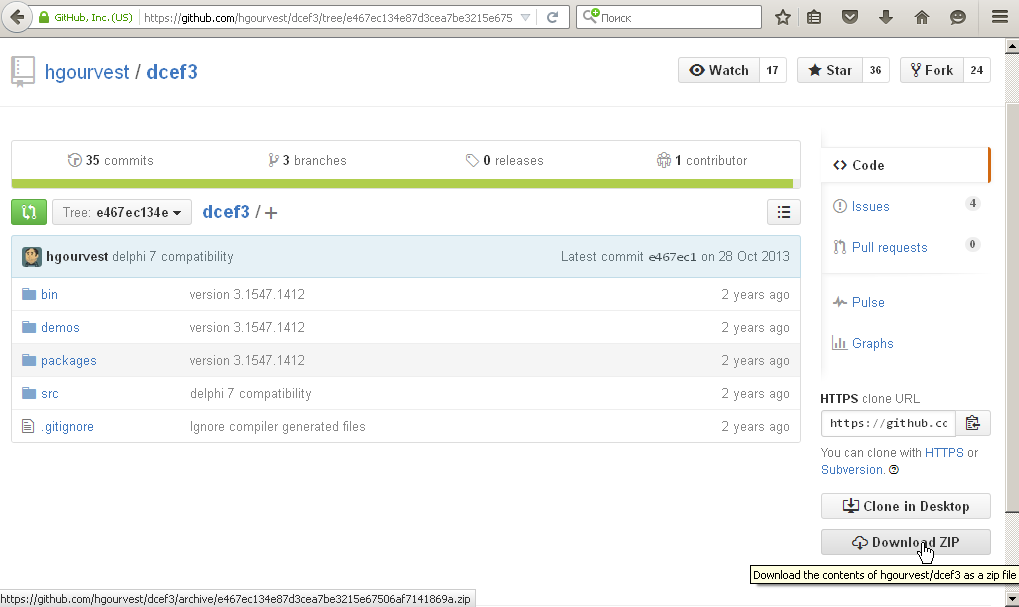The image size is (1019, 607).
Task: Click the HTTPS clone URL text field
Action: (x=888, y=423)
